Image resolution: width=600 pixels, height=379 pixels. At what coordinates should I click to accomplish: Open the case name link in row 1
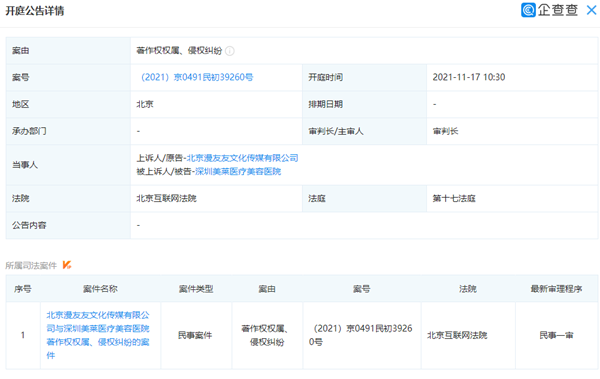coord(98,335)
